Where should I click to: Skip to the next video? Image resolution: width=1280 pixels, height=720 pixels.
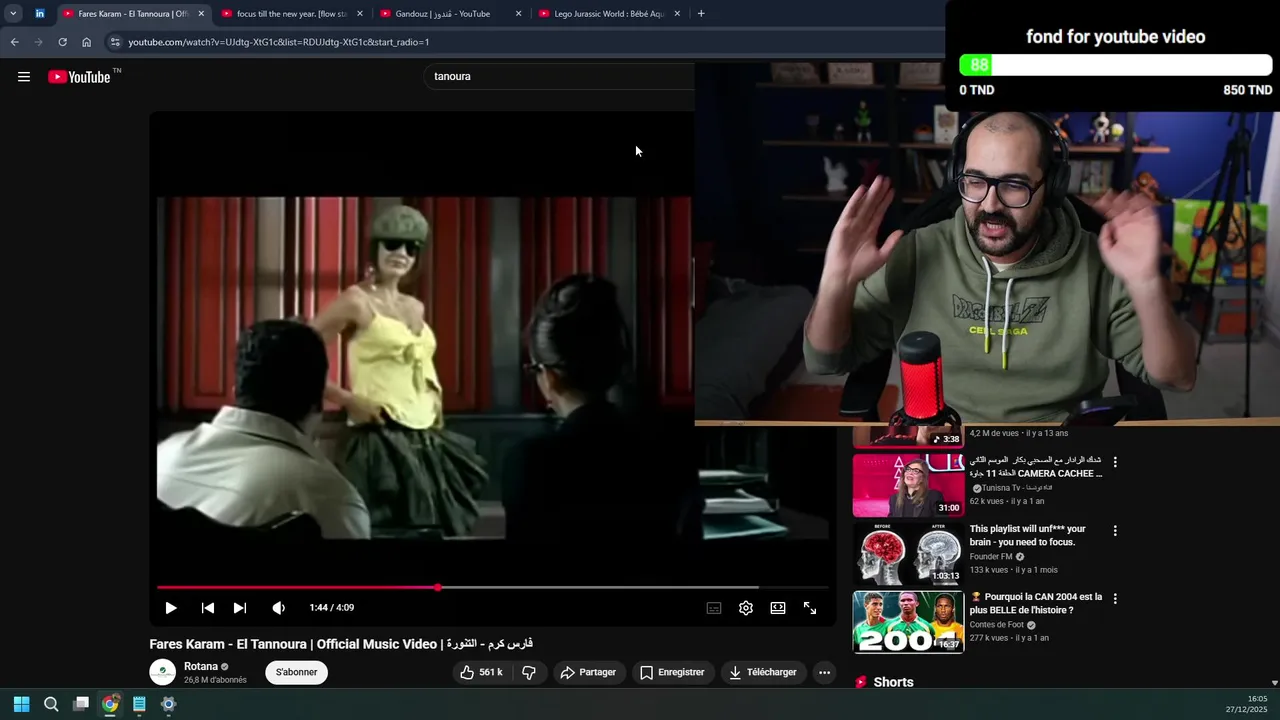click(240, 608)
